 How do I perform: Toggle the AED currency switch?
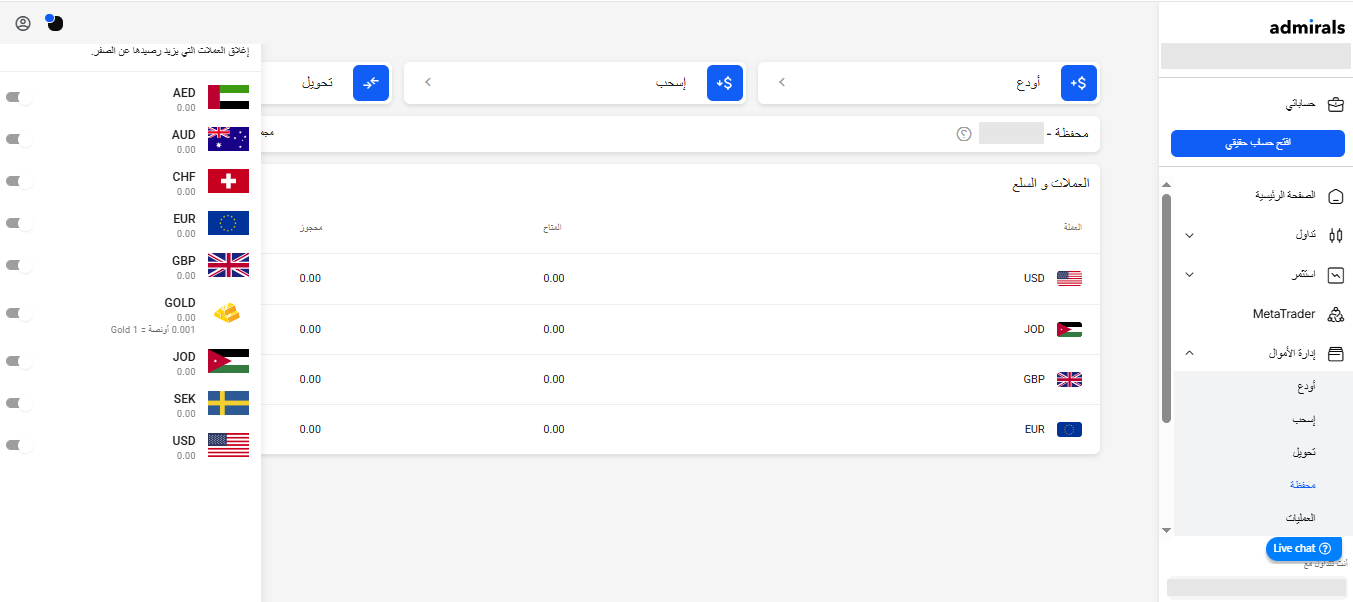(19, 98)
